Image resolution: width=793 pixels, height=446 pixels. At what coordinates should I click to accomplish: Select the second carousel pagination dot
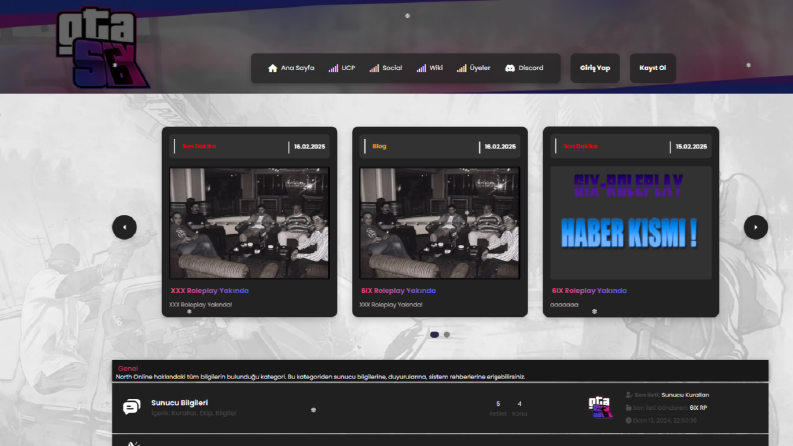click(x=447, y=334)
